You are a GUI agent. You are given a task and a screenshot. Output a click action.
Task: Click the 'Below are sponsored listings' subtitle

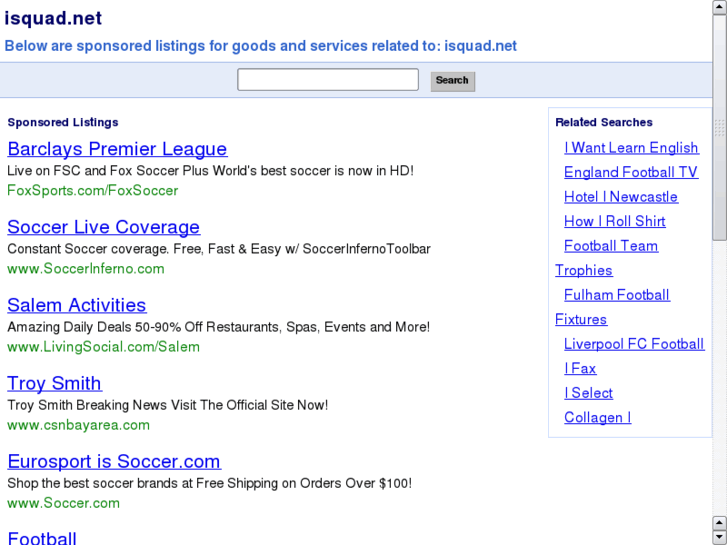click(261, 46)
